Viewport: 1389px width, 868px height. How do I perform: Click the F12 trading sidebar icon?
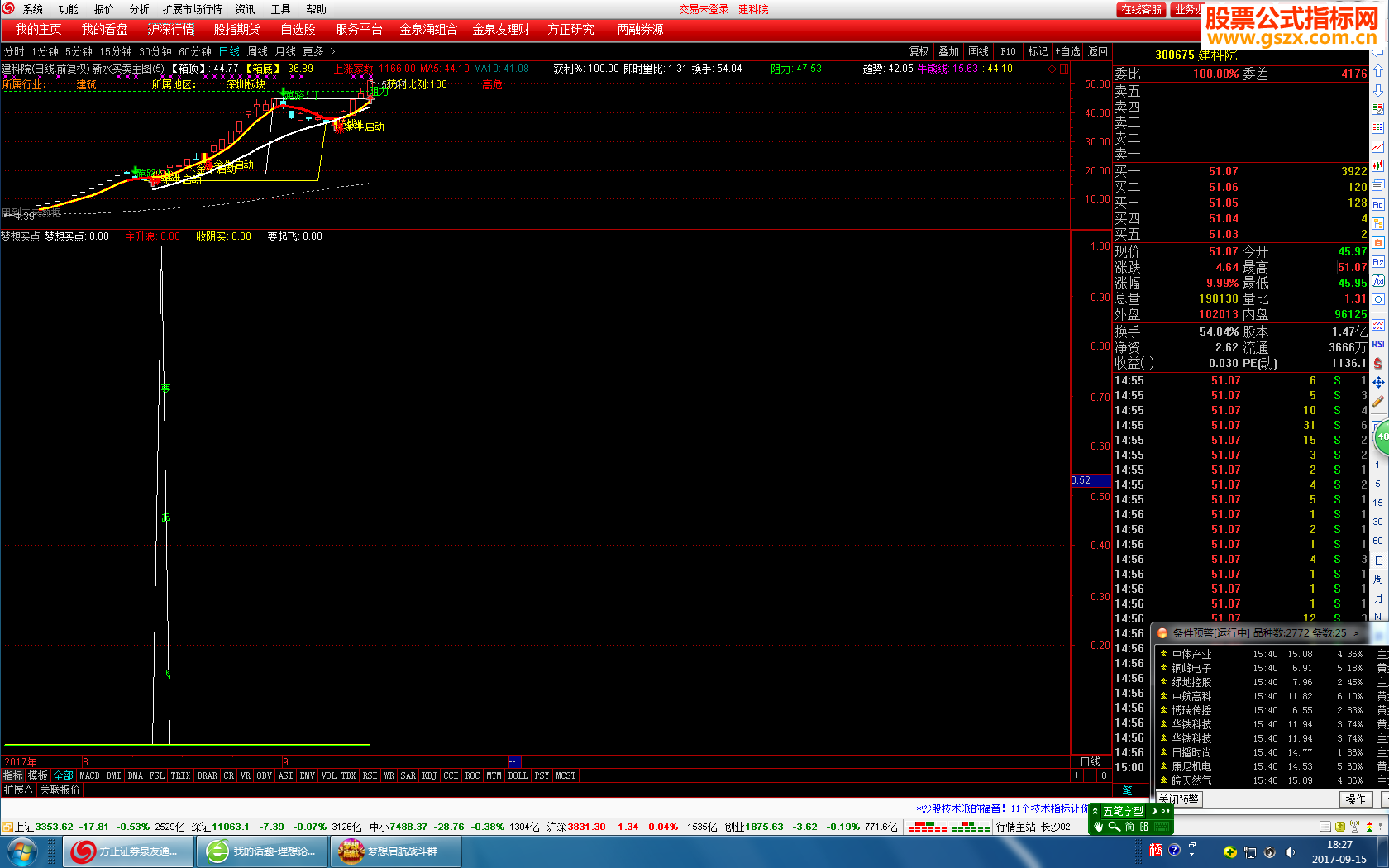(1377, 262)
